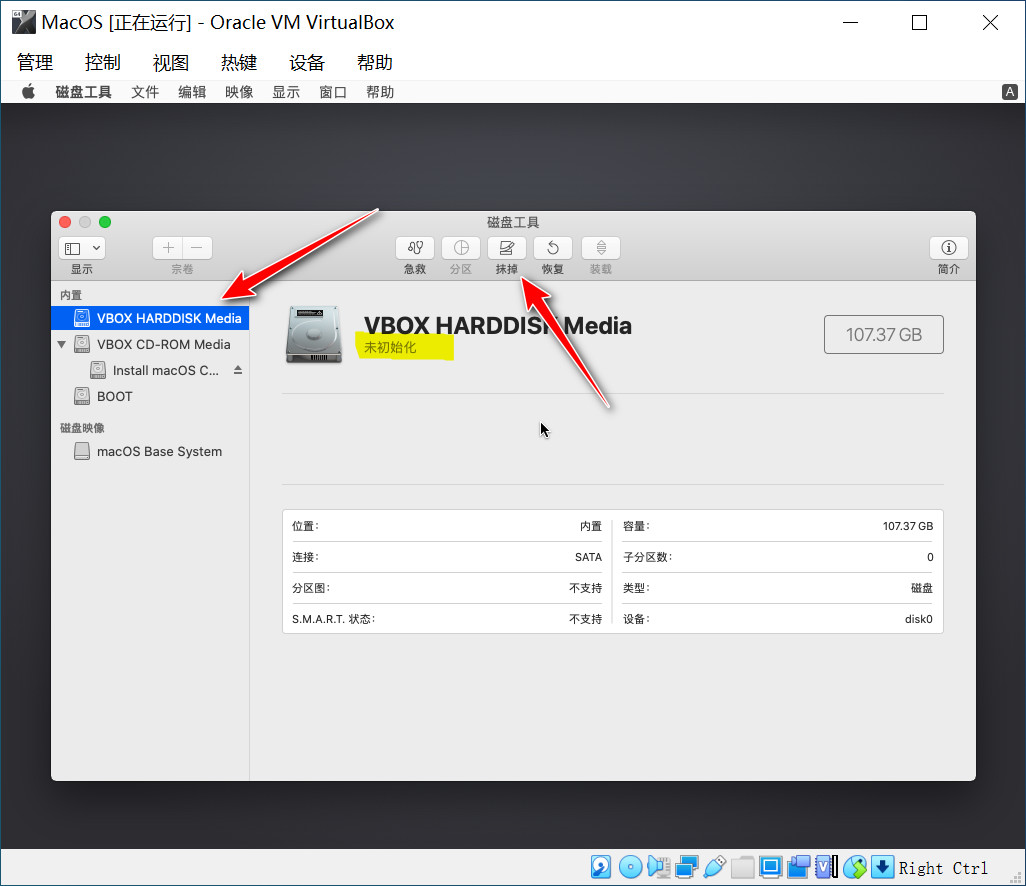
Task: Click the audio status bar icon
Action: coord(658,867)
